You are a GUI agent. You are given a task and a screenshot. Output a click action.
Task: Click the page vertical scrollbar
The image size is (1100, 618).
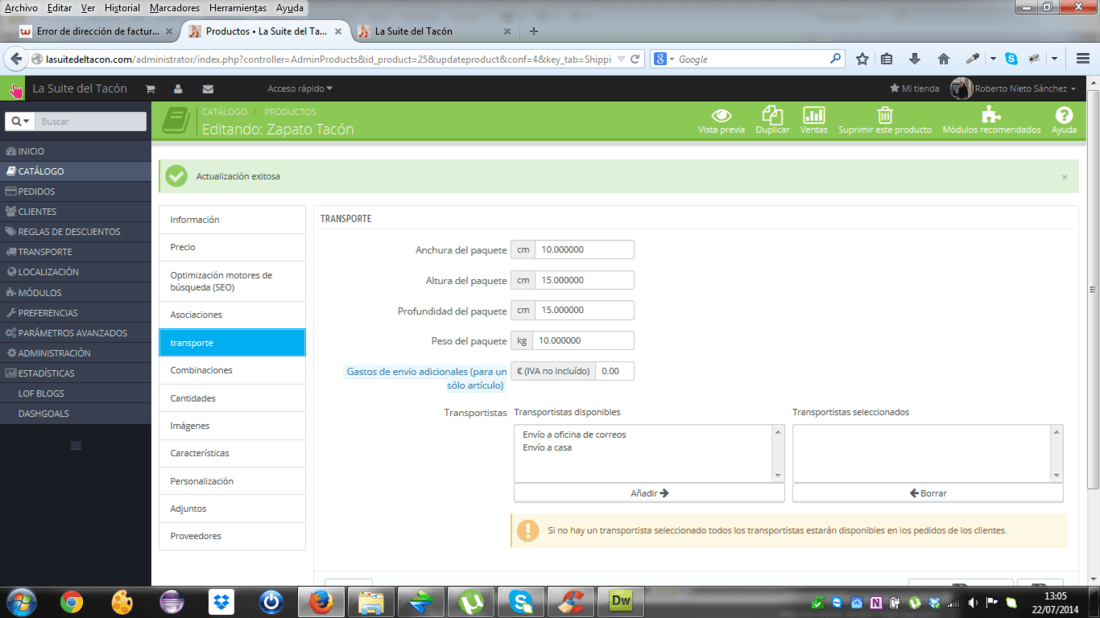pos(1092,289)
